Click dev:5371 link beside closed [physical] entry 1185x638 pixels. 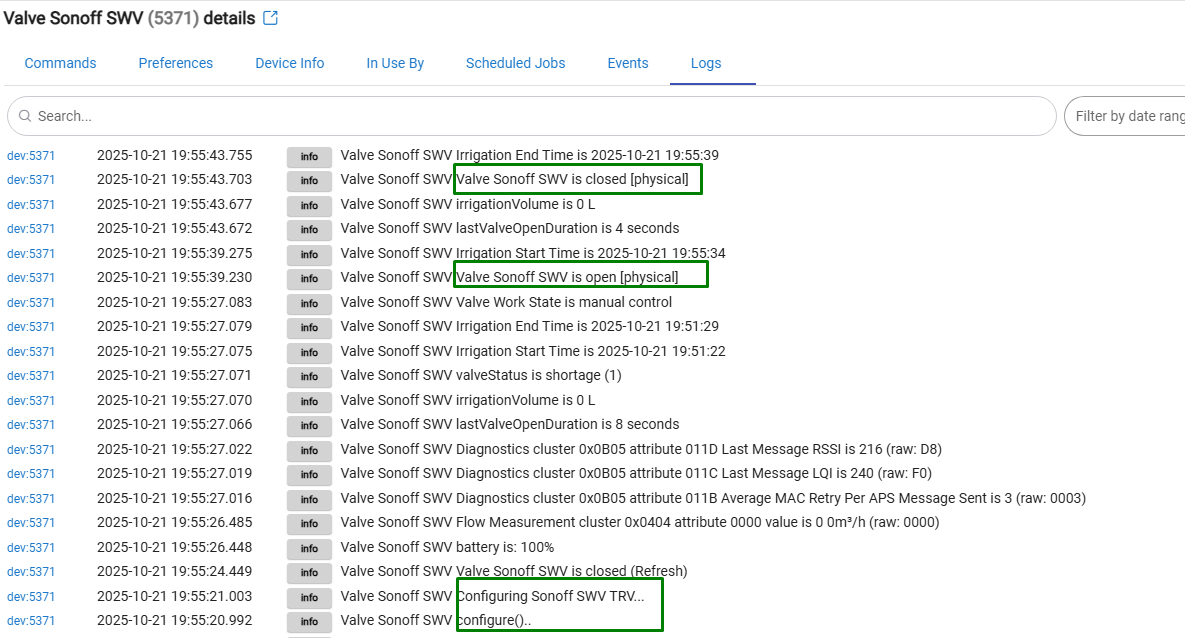point(31,180)
